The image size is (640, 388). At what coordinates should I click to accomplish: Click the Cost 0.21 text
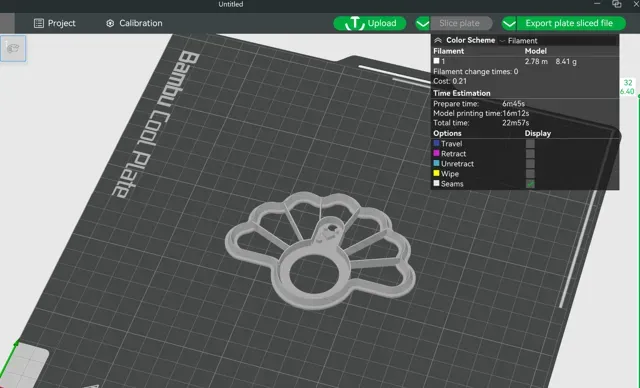[x=450, y=81]
